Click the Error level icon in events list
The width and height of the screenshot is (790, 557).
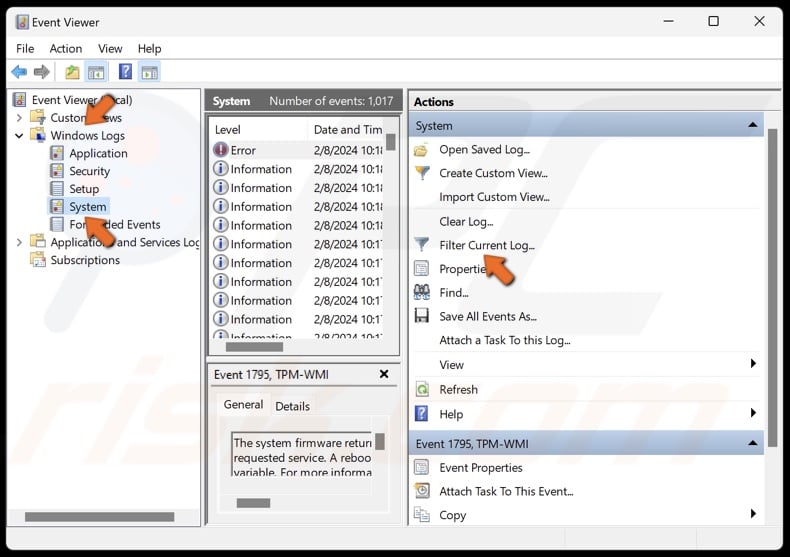tap(220, 150)
